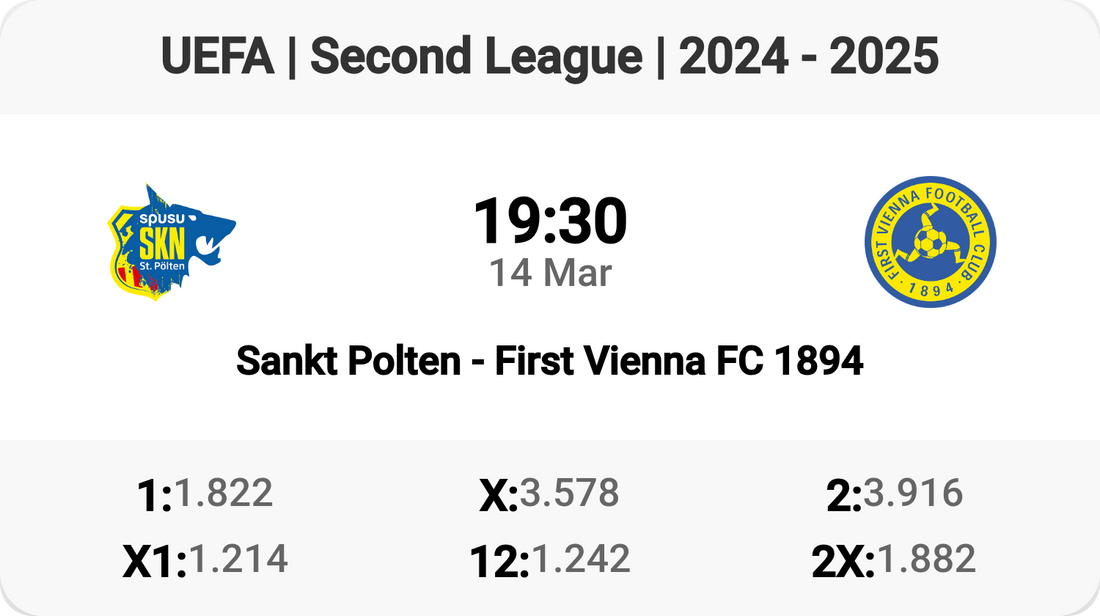Select home win odds 1.822
This screenshot has width=1100, height=616.
coord(223,493)
